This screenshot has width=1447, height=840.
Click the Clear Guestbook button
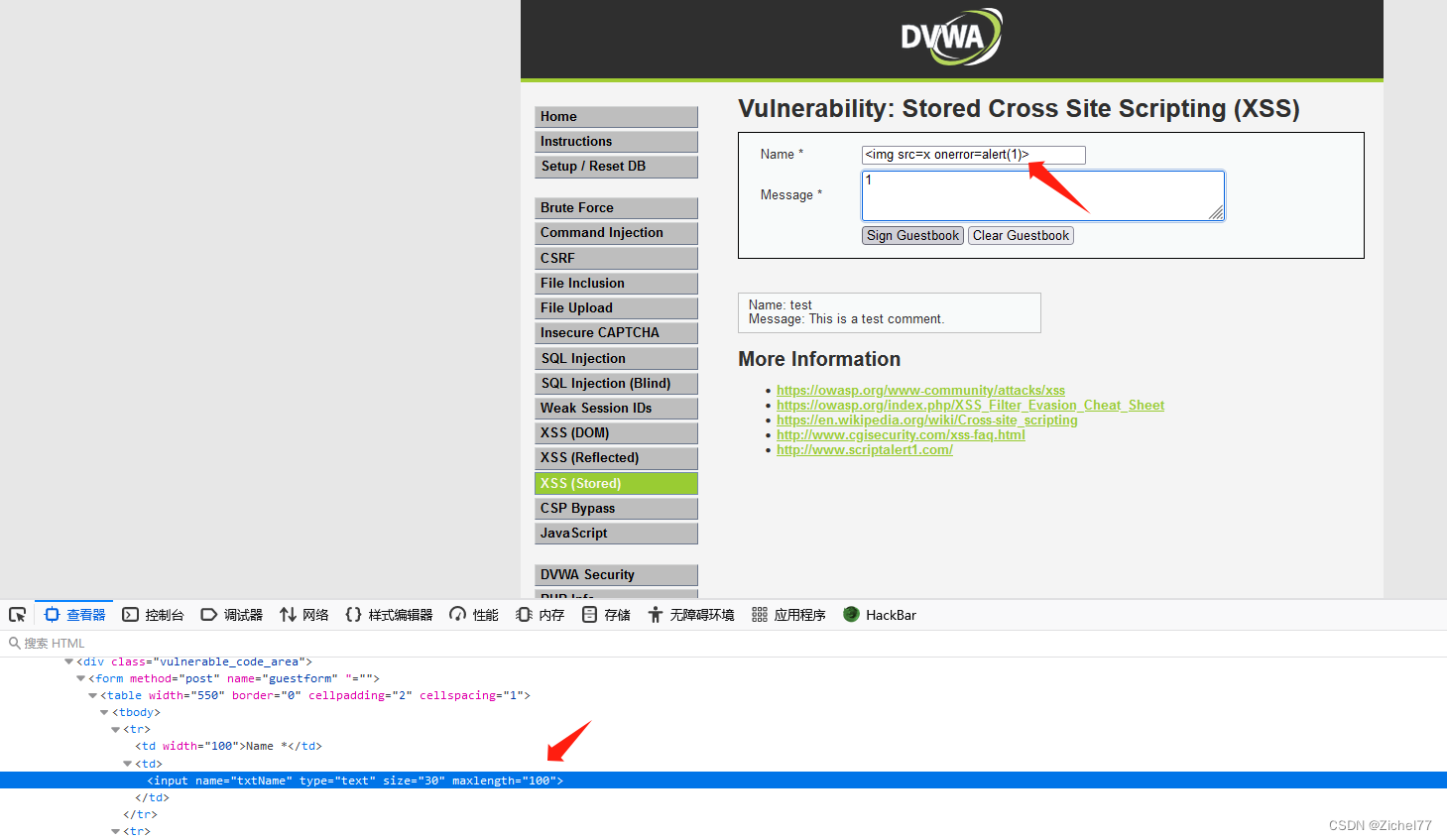point(1021,235)
